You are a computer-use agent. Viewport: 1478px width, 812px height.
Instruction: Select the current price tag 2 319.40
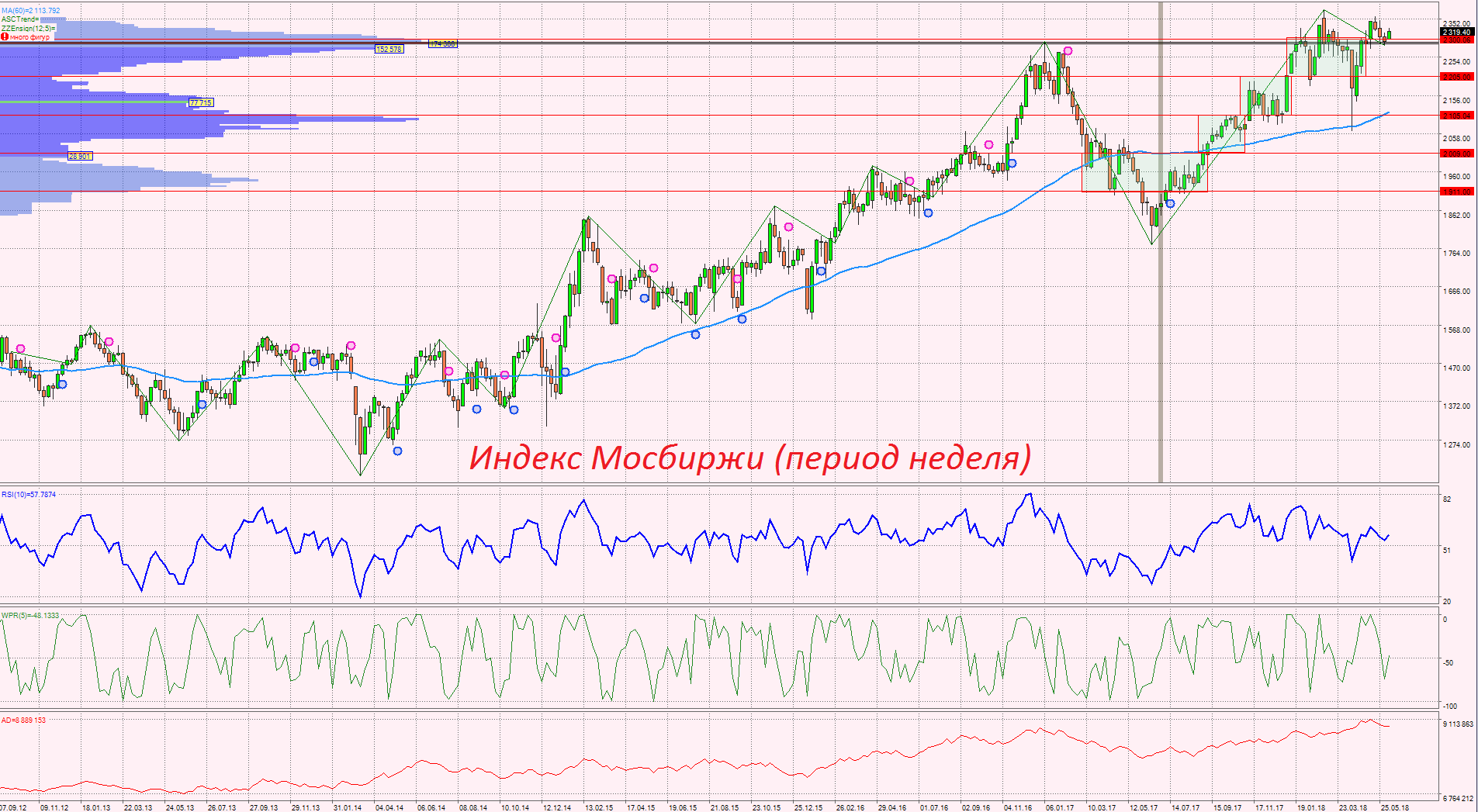tap(1456, 32)
